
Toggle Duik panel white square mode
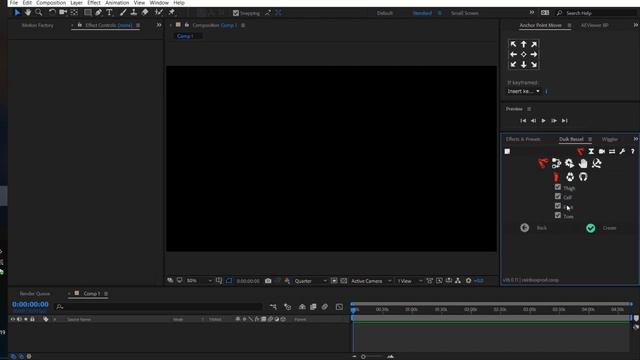tap(507, 151)
